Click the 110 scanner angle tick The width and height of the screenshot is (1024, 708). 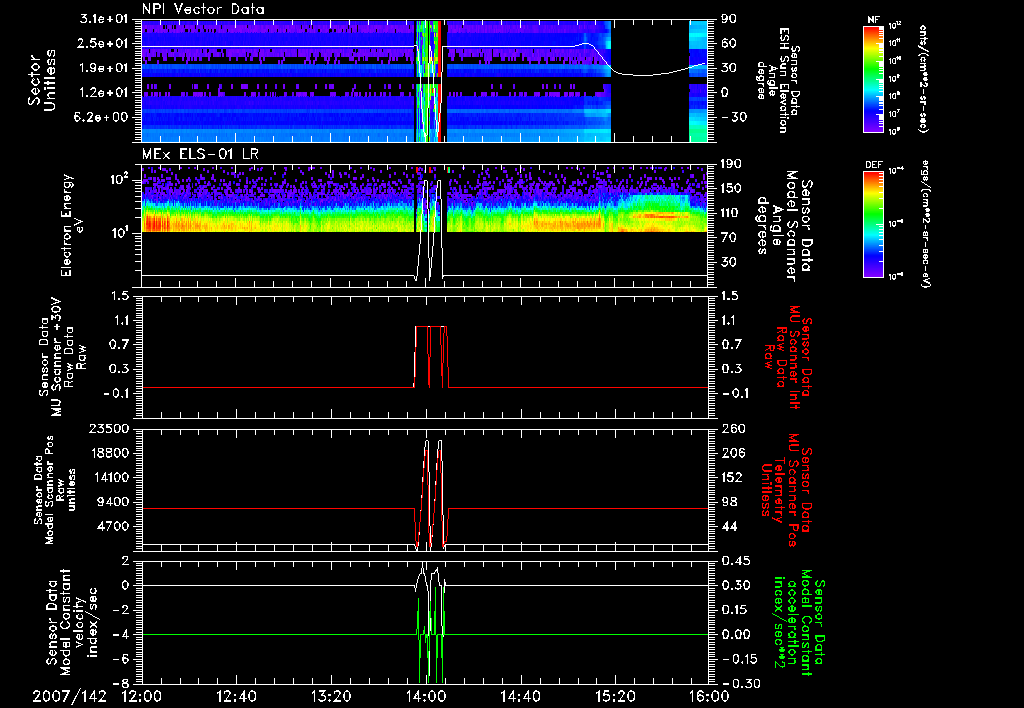(731, 213)
